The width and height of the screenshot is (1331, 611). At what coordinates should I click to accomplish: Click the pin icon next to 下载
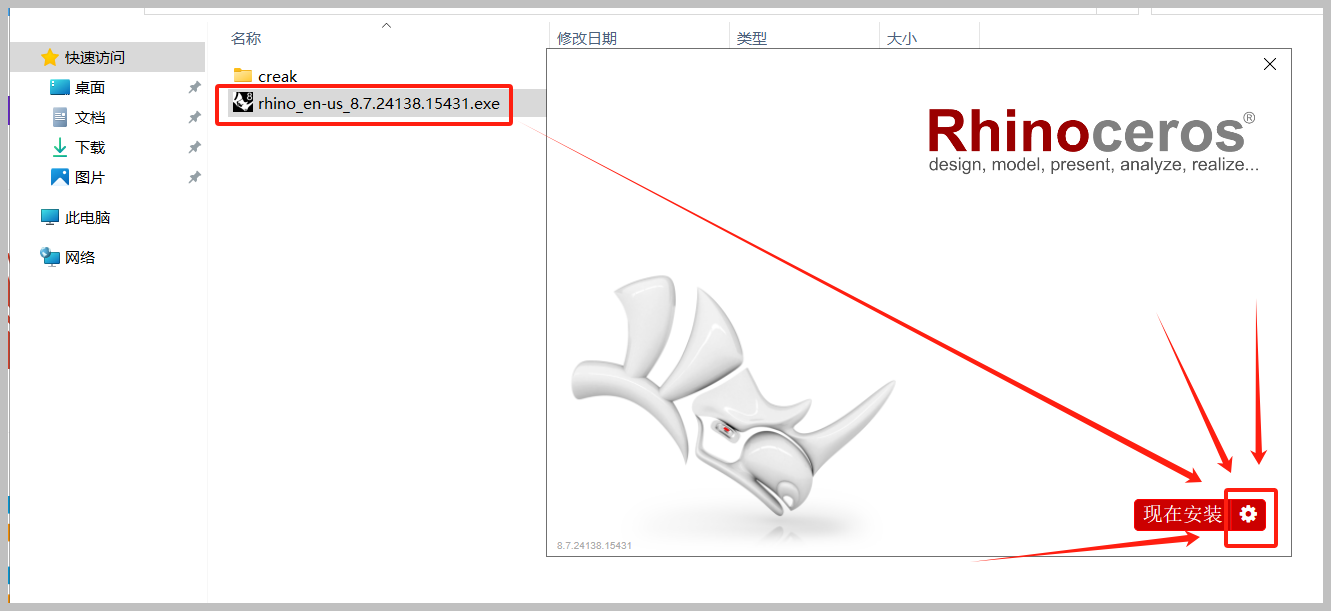pyautogui.click(x=194, y=148)
